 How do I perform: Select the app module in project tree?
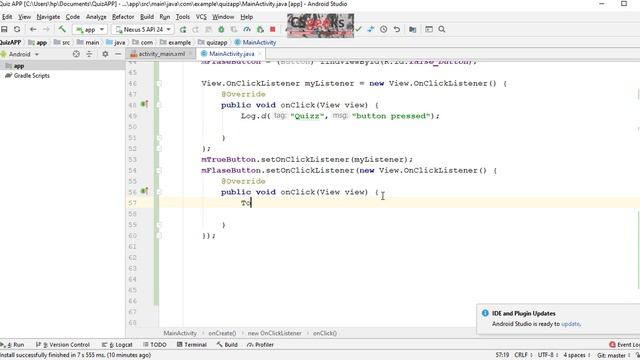[16, 66]
